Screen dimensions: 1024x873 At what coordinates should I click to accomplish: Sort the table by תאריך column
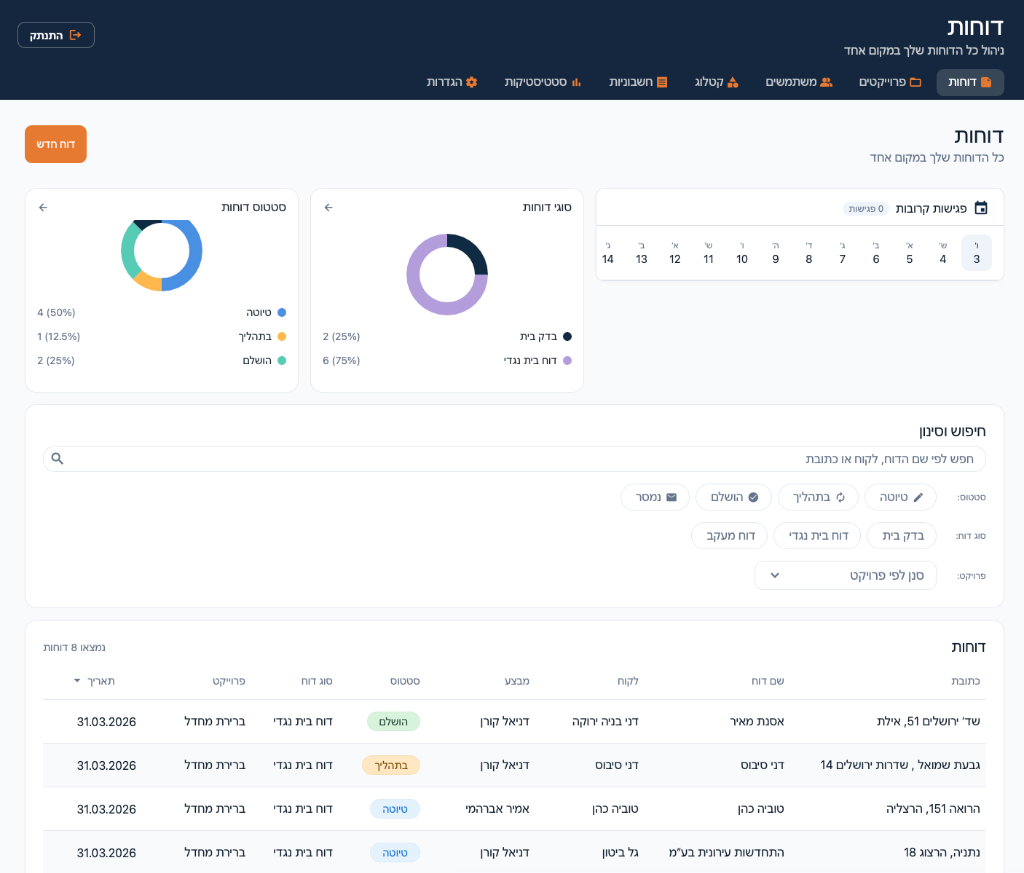click(x=95, y=681)
